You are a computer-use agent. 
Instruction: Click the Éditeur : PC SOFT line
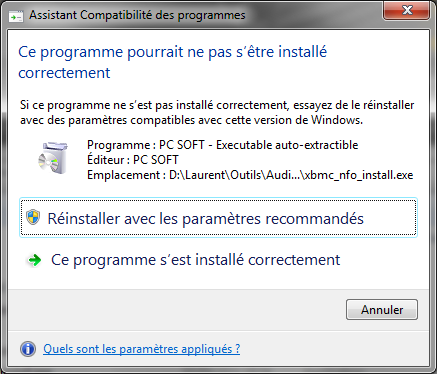pos(133,160)
